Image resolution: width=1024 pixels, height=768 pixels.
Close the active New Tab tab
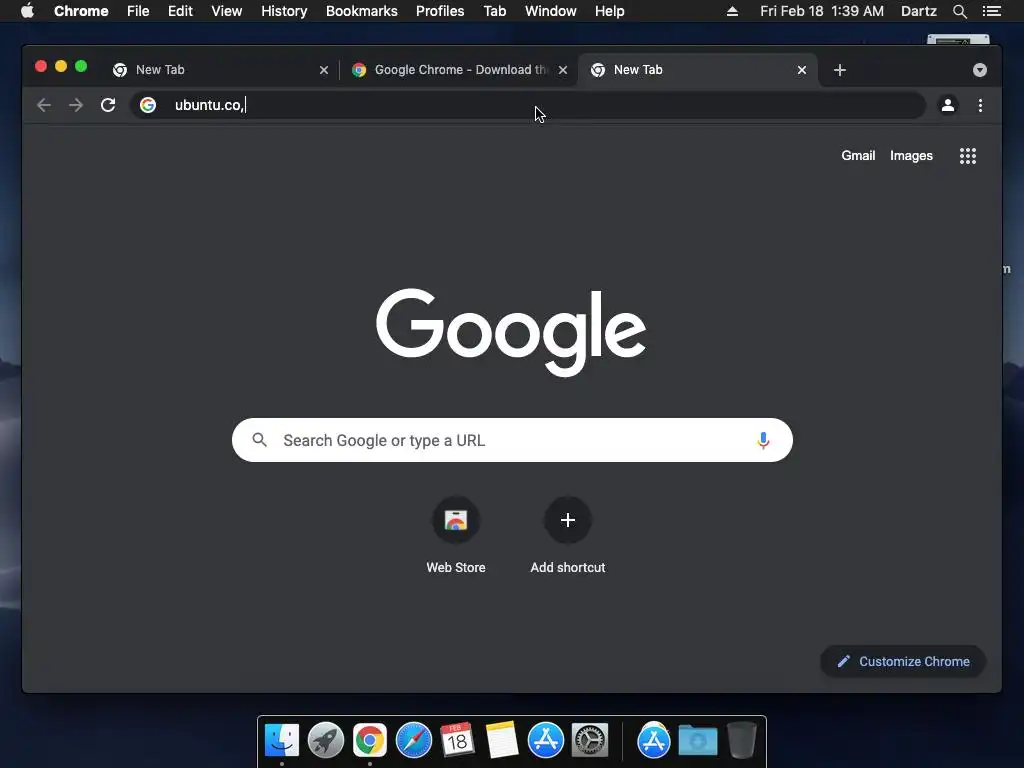click(802, 70)
